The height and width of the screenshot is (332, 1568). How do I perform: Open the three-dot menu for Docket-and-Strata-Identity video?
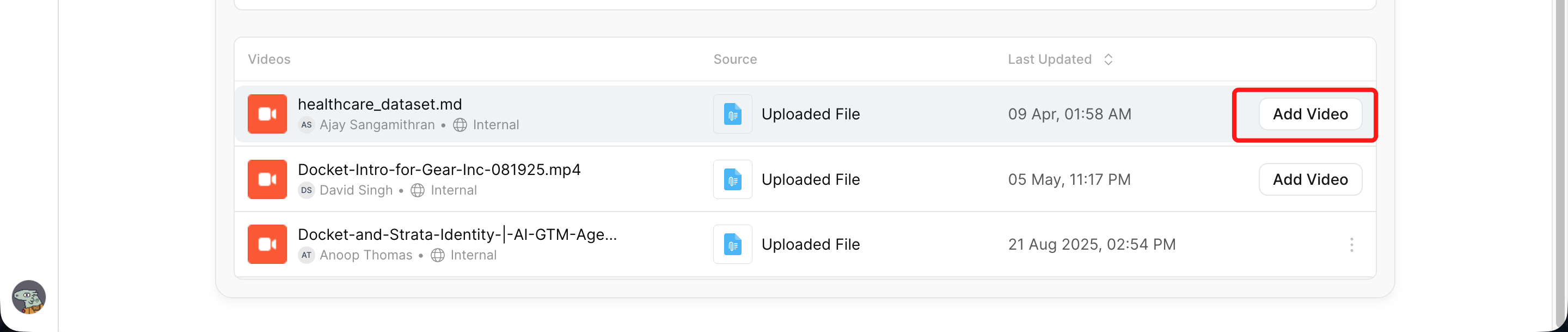tap(1351, 244)
